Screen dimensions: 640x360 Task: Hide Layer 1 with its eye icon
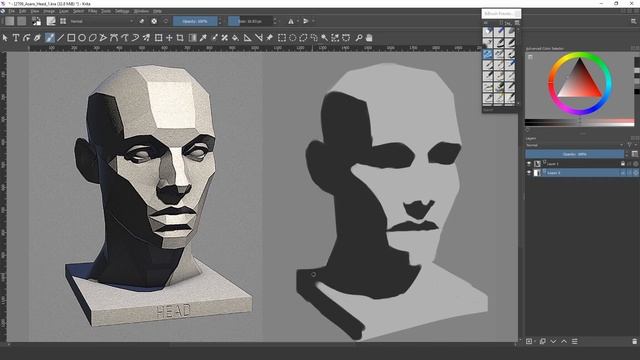tap(529, 164)
